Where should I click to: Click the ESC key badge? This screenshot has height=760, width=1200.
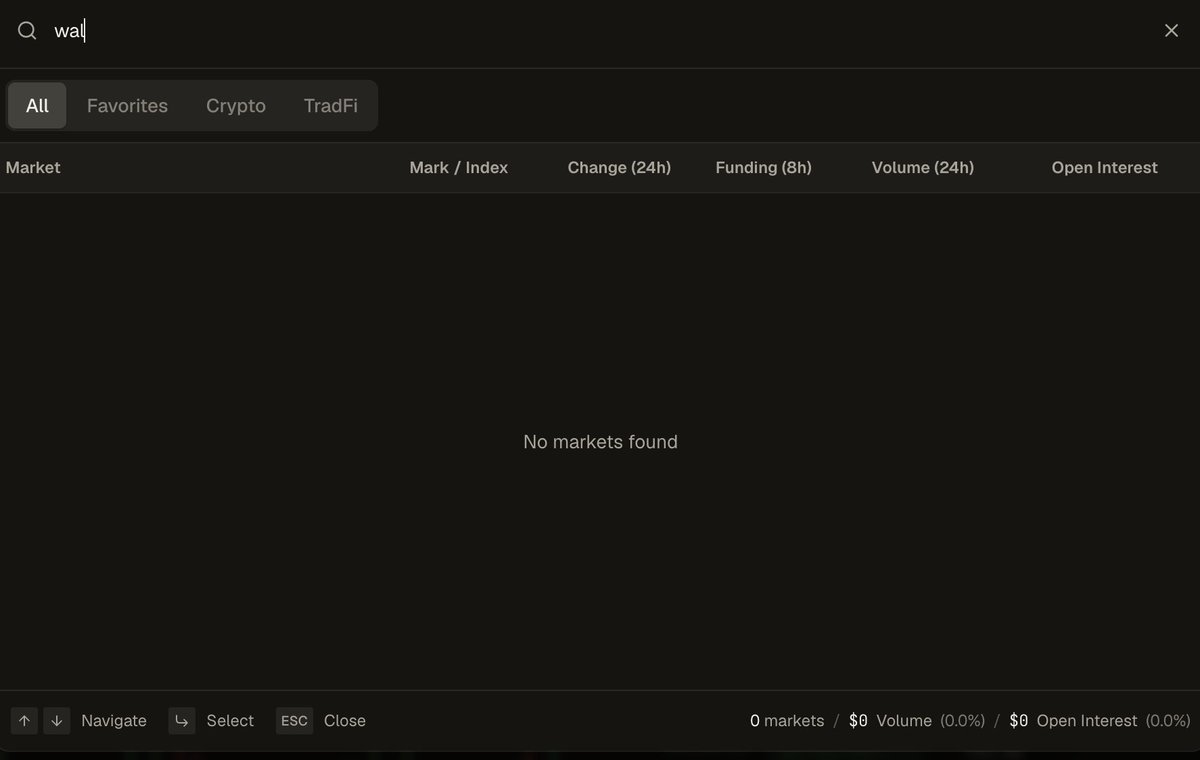[294, 721]
